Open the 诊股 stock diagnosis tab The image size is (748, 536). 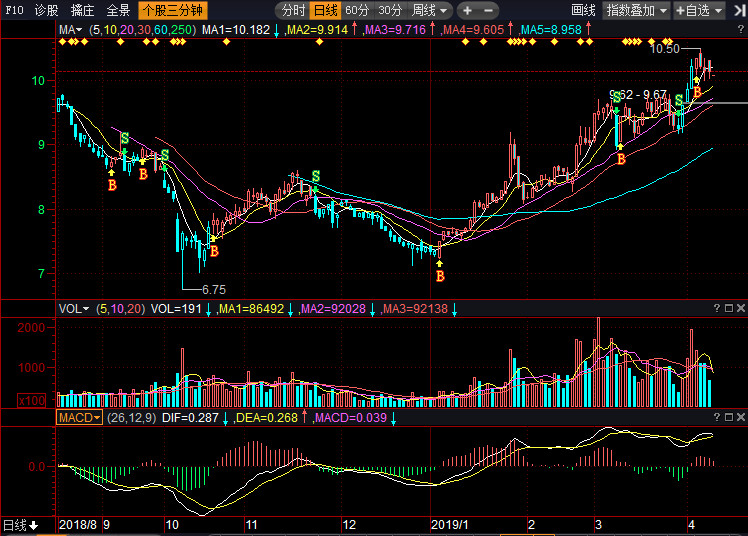[46, 10]
